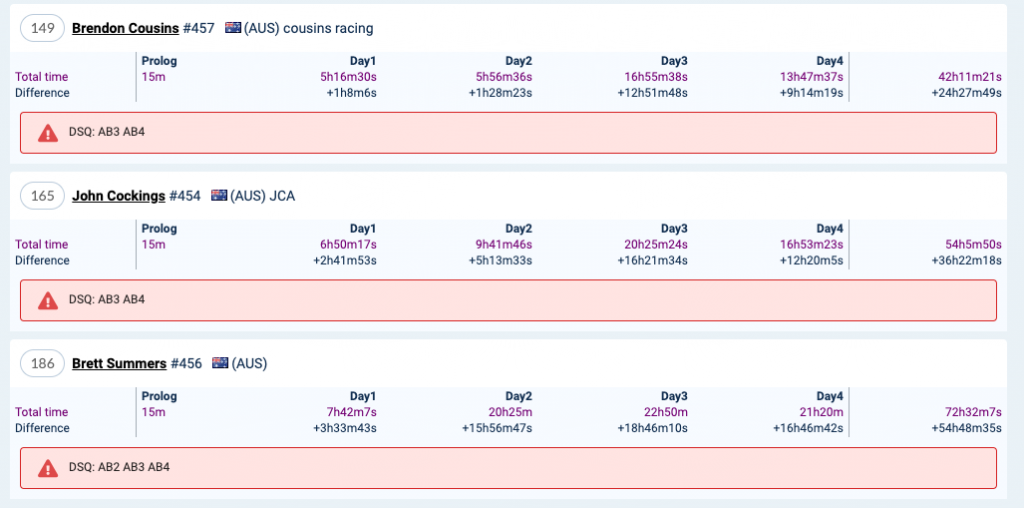
Task: Select position badge 186
Action: [x=42, y=364]
